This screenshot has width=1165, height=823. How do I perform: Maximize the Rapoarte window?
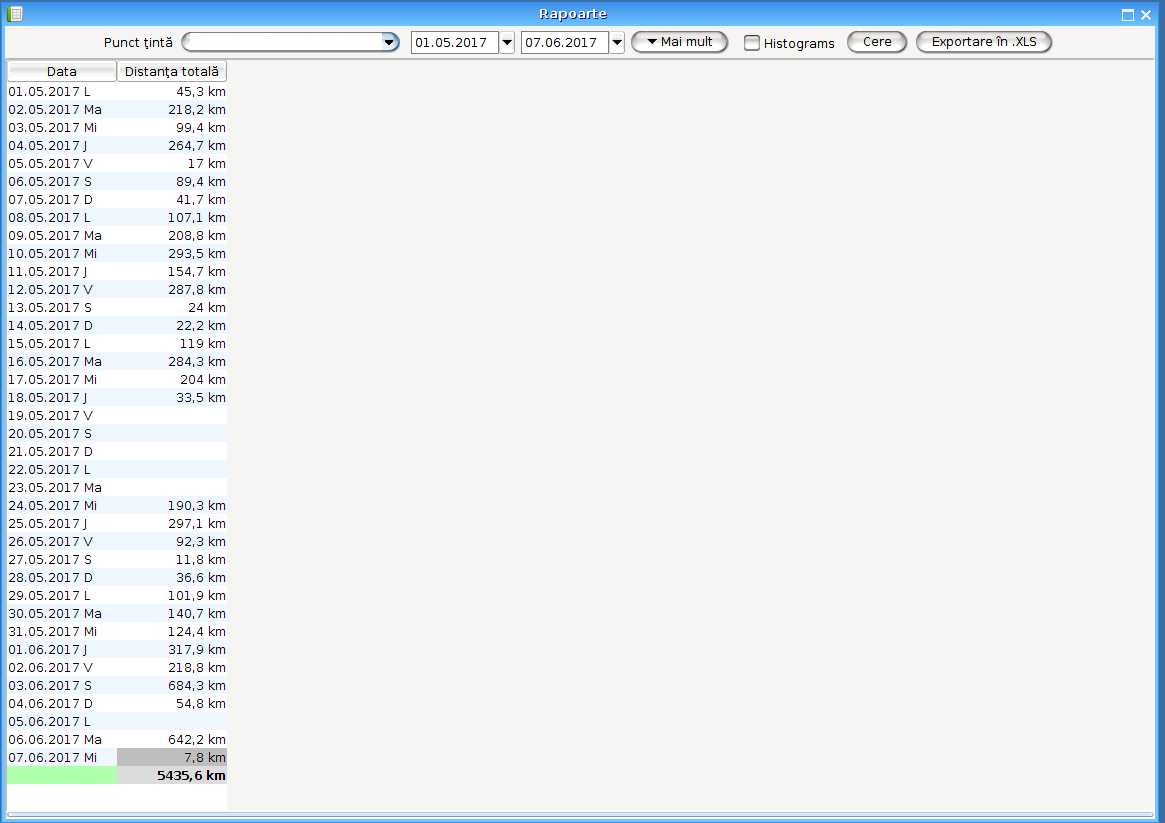[x=1128, y=15]
